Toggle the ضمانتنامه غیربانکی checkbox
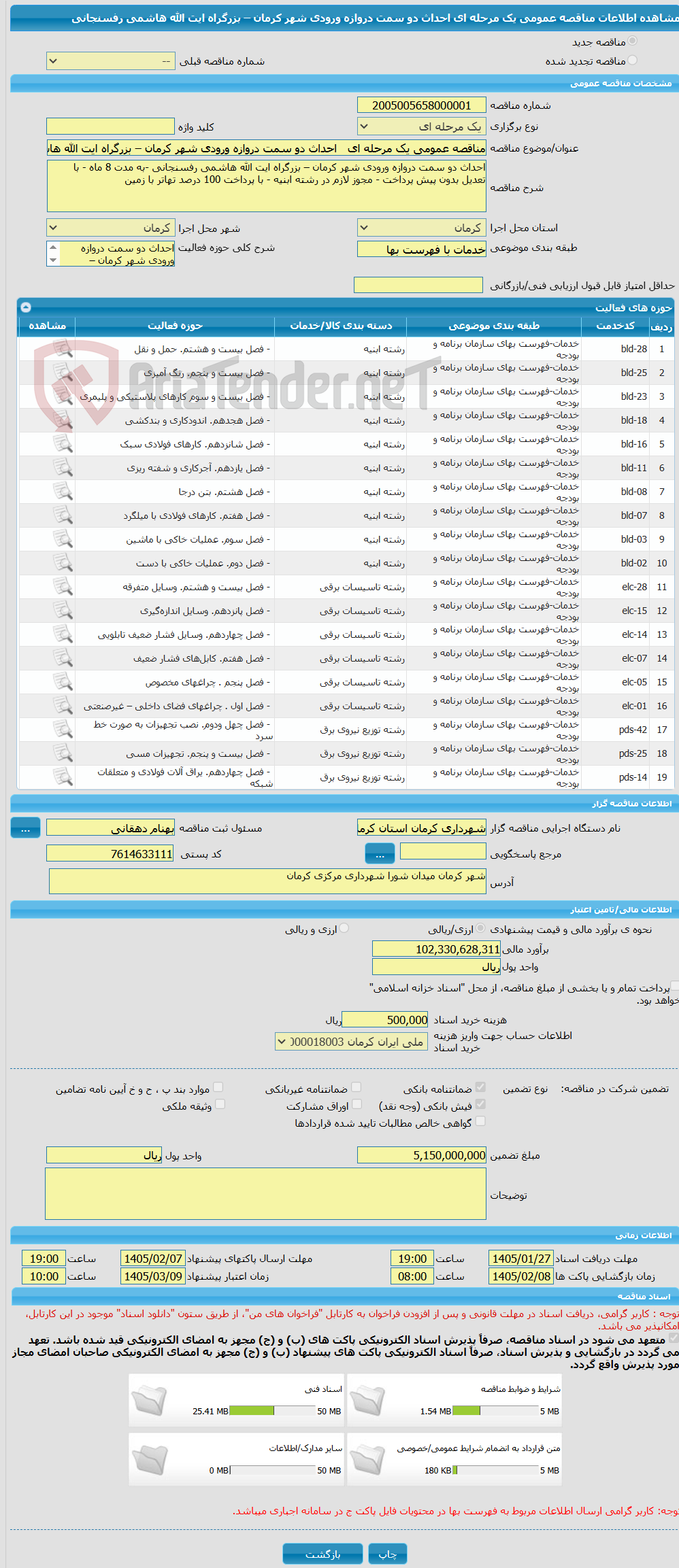 pyautogui.click(x=356, y=1088)
